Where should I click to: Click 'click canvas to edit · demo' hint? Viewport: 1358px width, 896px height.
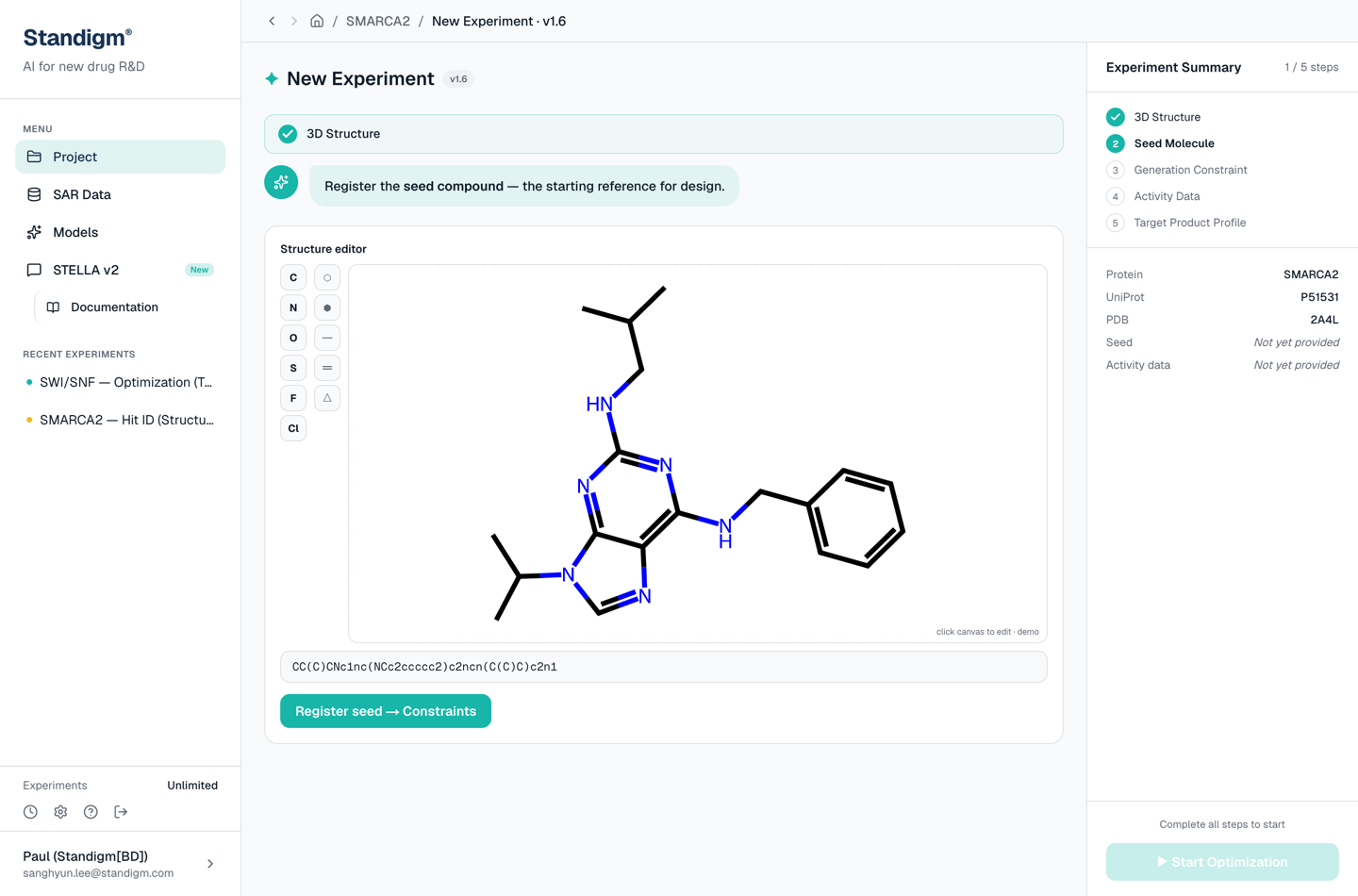coord(987,632)
